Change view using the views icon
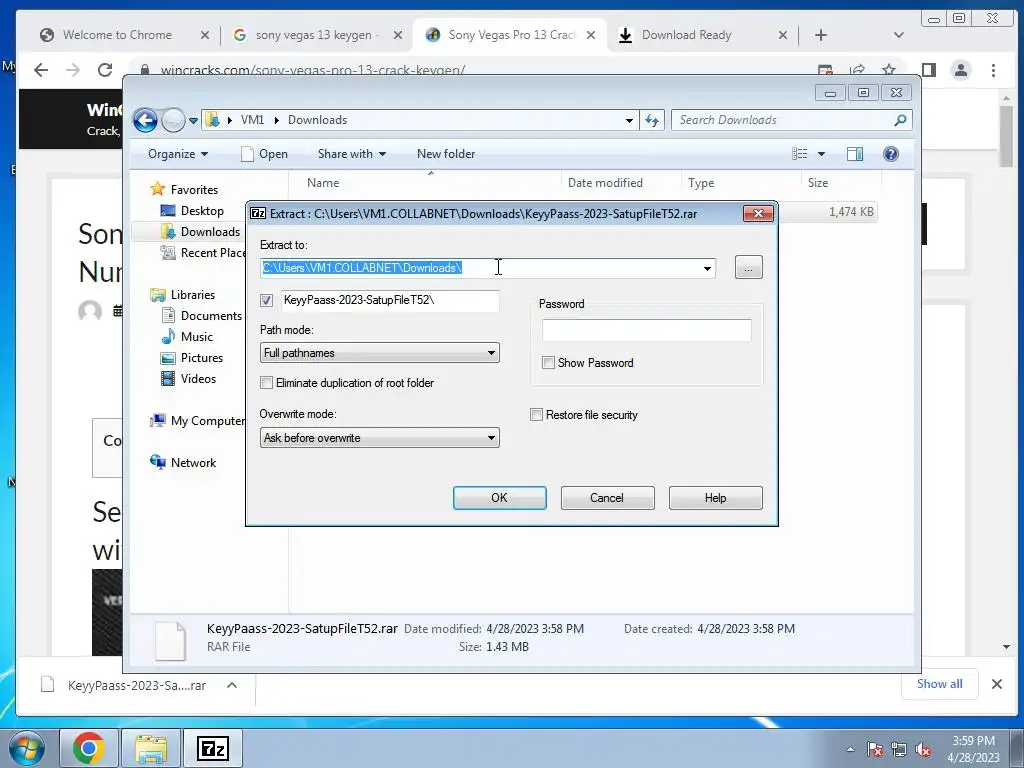 799,153
